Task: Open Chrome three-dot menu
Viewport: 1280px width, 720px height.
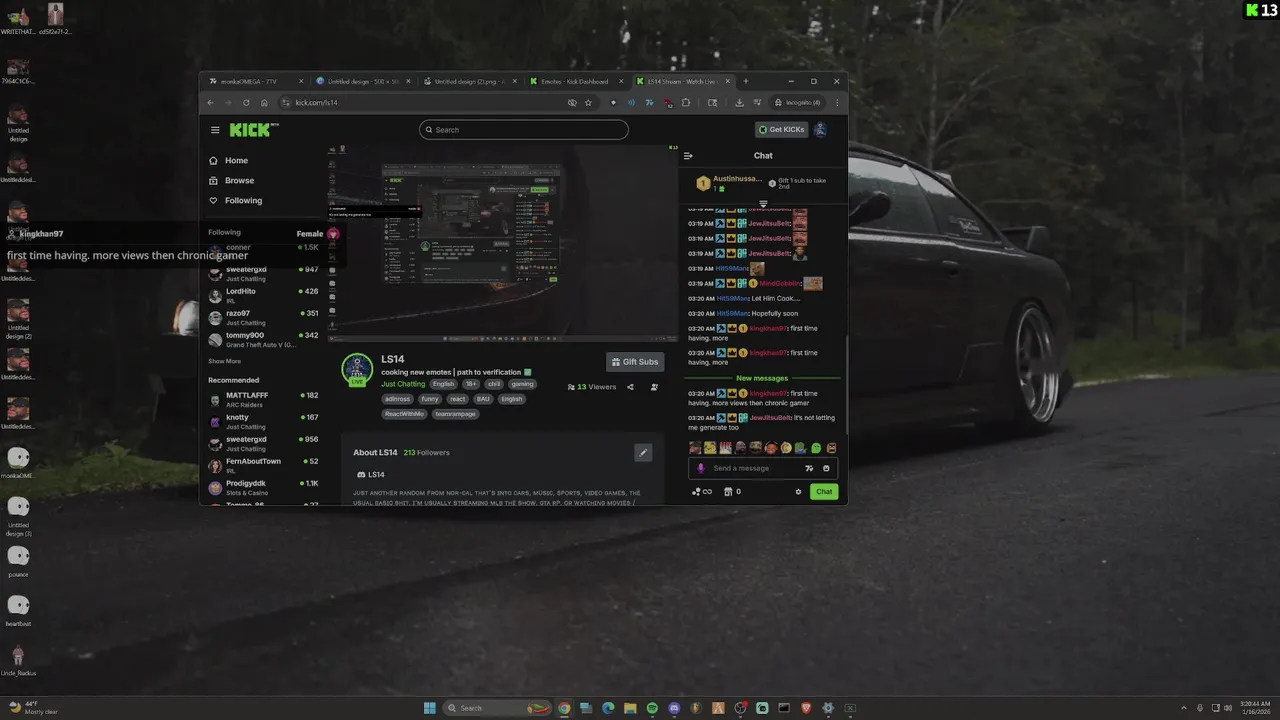Action: tap(836, 102)
